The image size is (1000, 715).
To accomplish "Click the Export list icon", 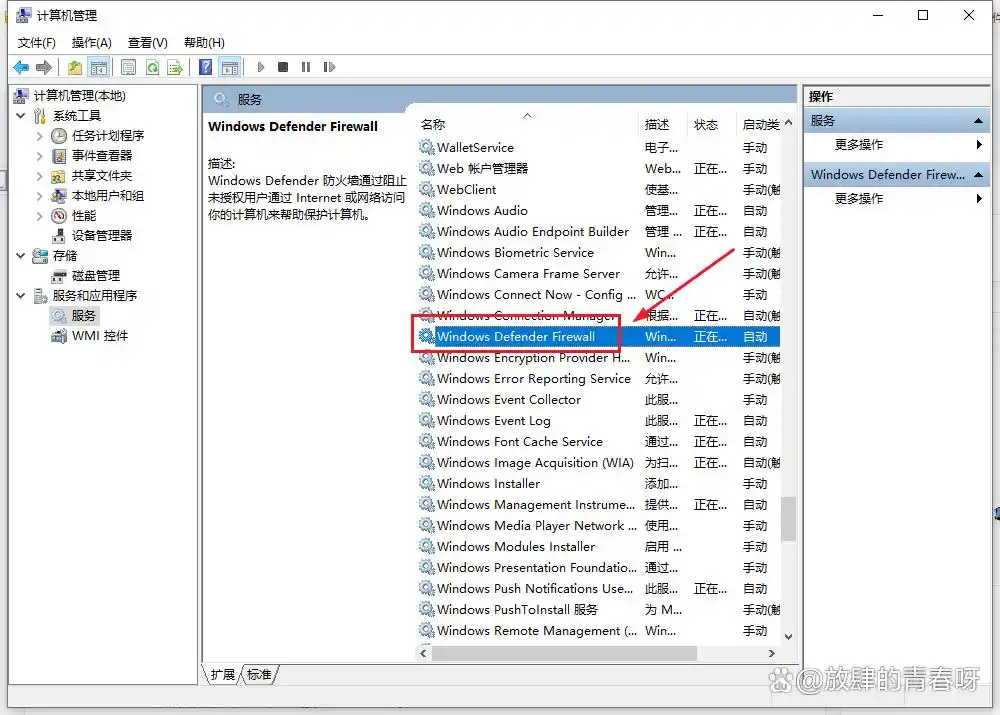I will 173,67.
